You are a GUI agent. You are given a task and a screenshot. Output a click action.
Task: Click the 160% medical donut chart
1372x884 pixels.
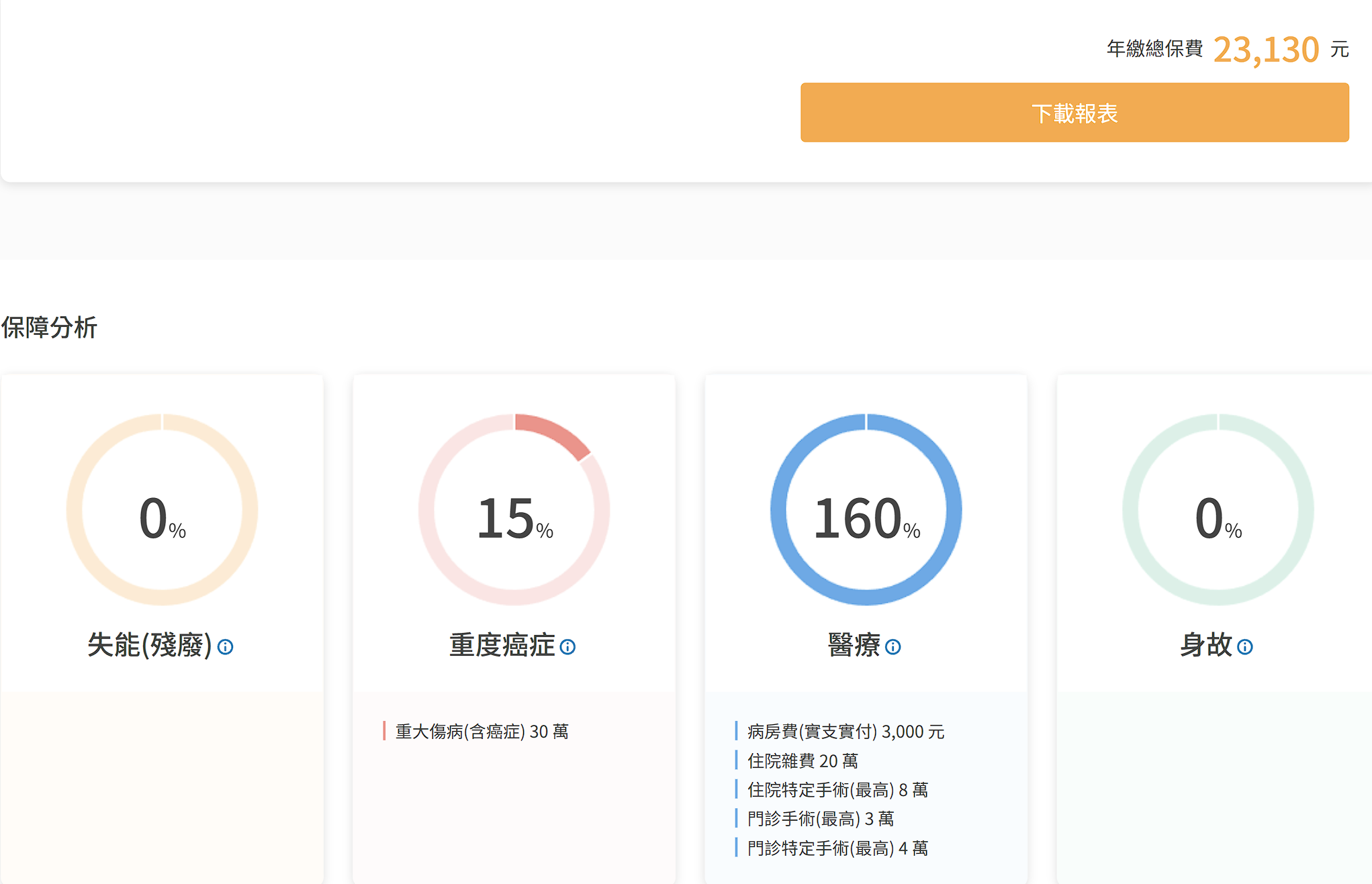[x=866, y=510]
